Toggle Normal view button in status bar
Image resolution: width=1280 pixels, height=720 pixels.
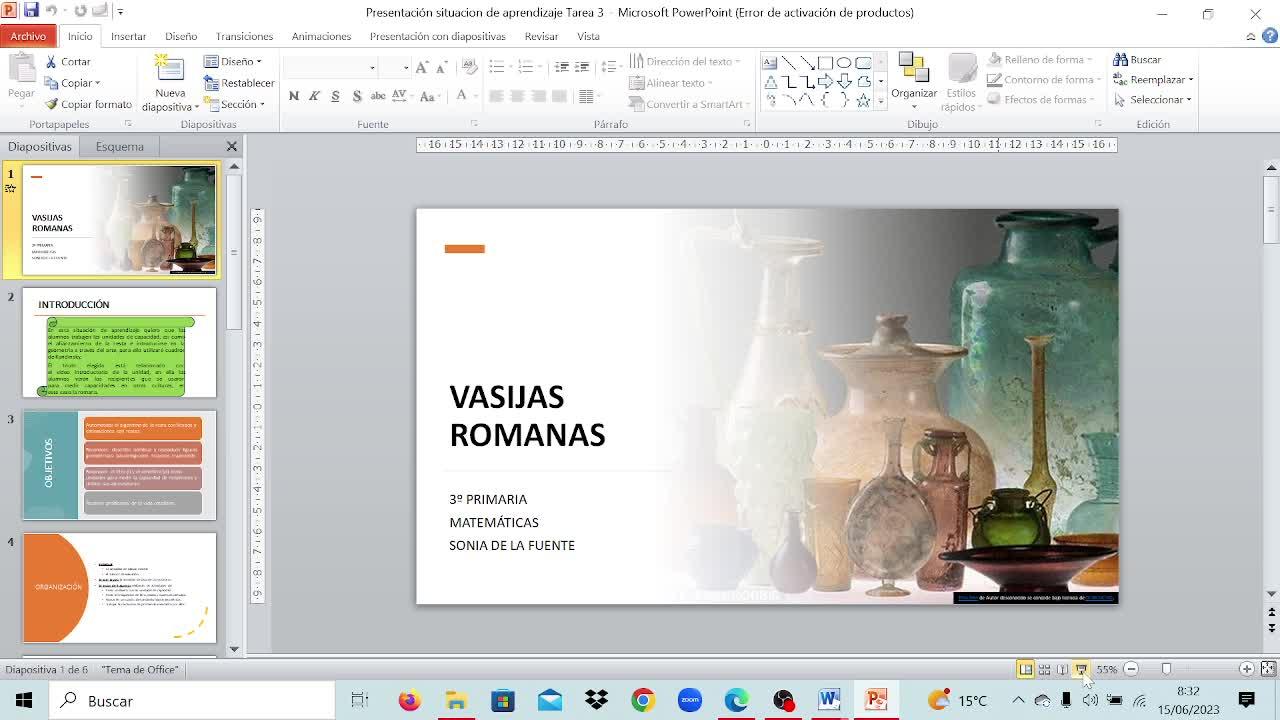(x=1025, y=669)
